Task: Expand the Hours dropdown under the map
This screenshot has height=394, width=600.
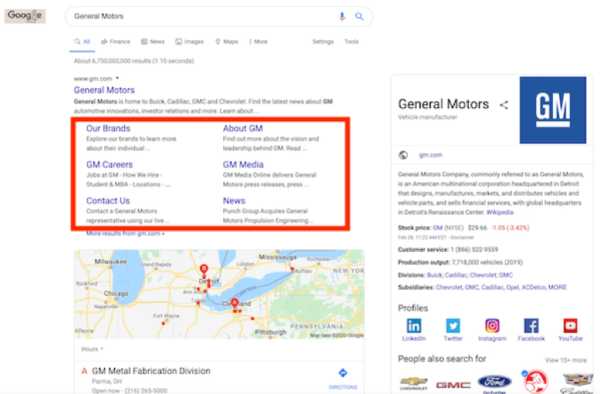Action: pyautogui.click(x=92, y=349)
